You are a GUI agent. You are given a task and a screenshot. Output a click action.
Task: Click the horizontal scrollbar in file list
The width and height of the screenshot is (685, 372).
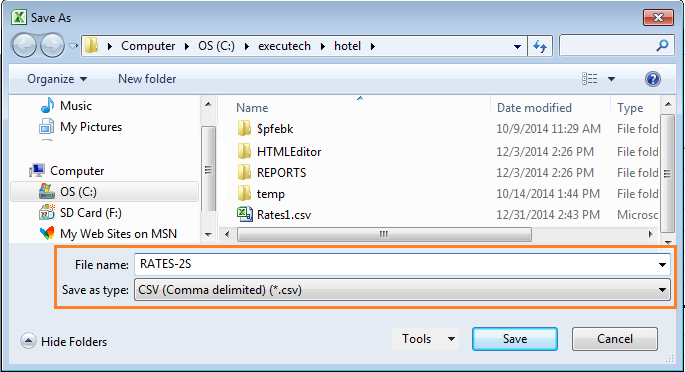pyautogui.click(x=384, y=234)
